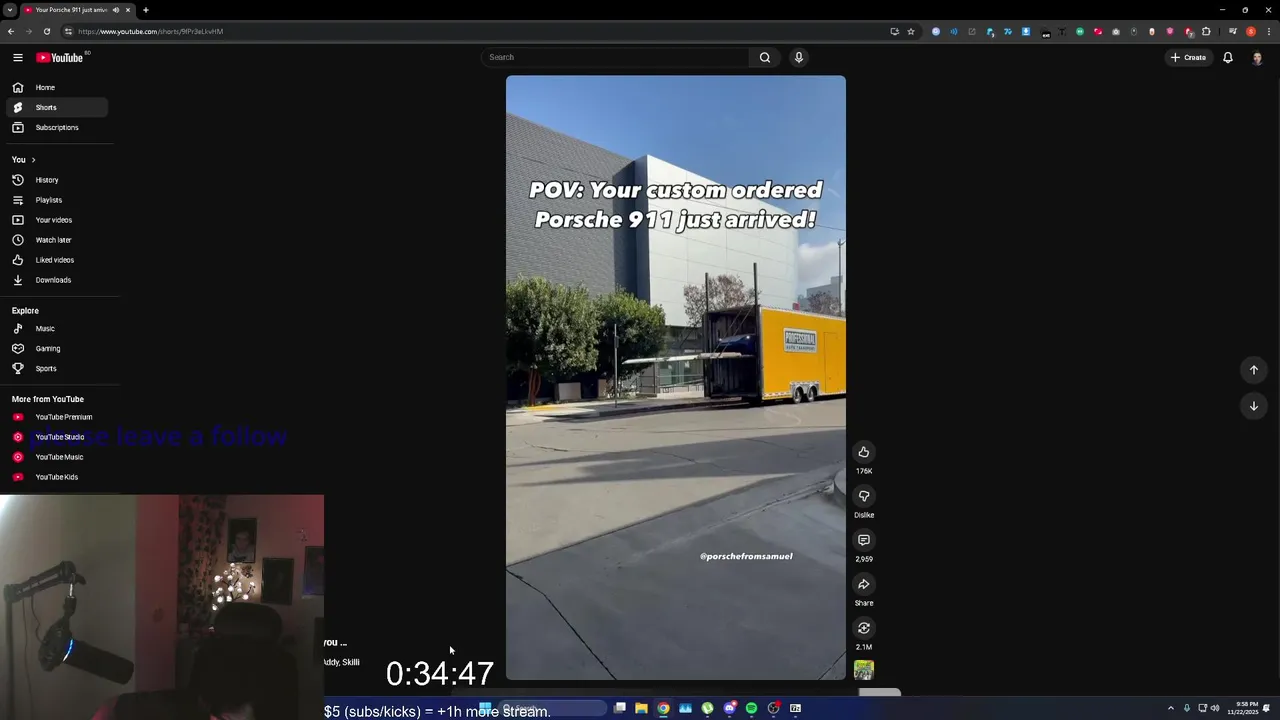Like the Porsche 911 short
The height and width of the screenshot is (720, 1280).
864,452
